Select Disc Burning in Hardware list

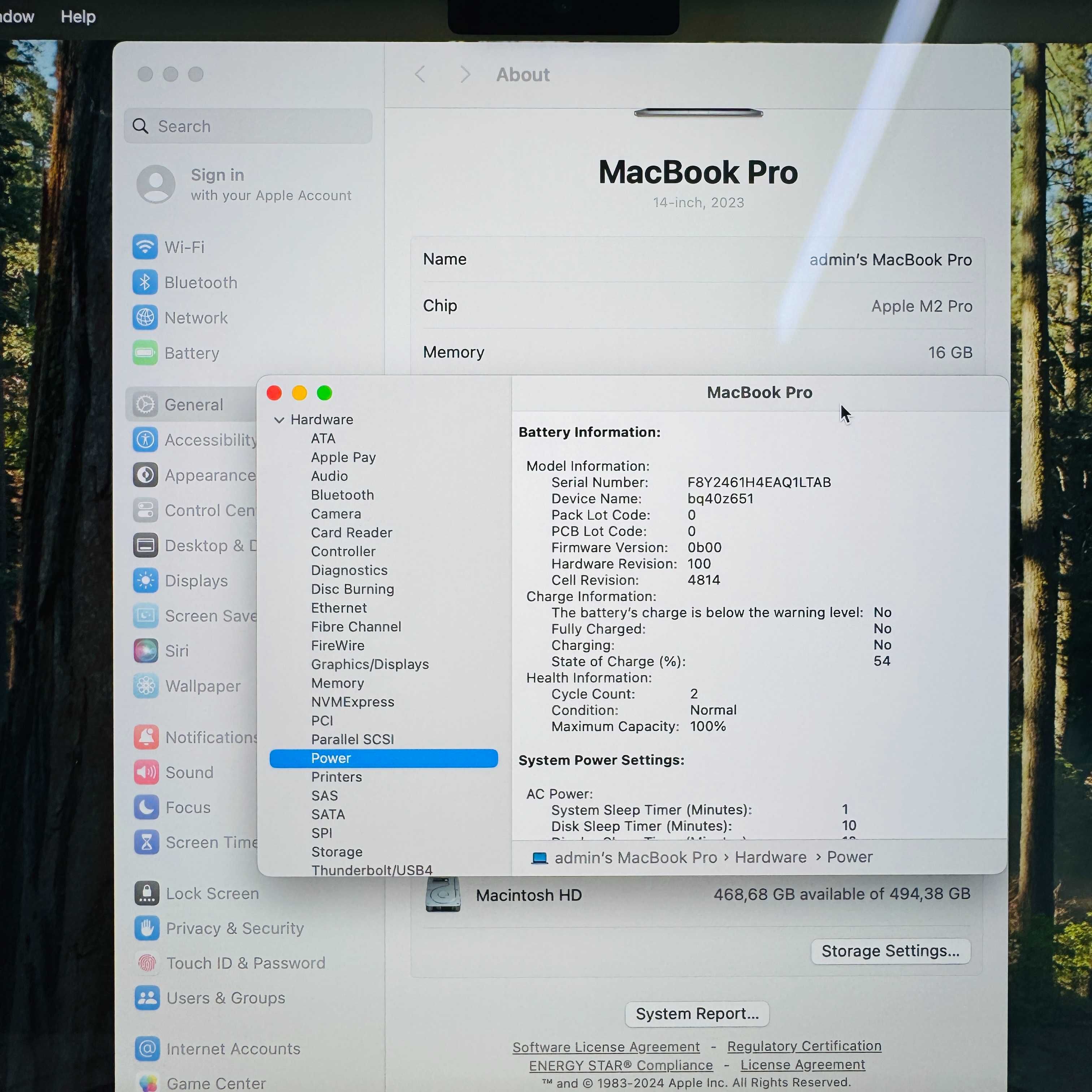click(x=353, y=589)
